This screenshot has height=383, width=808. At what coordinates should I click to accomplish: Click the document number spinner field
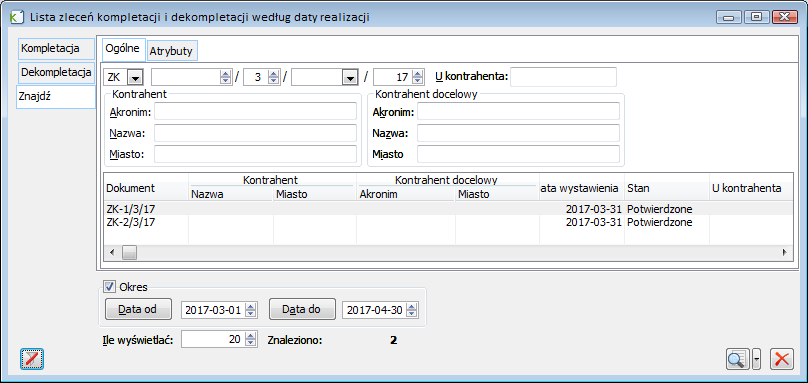pyautogui.click(x=191, y=77)
